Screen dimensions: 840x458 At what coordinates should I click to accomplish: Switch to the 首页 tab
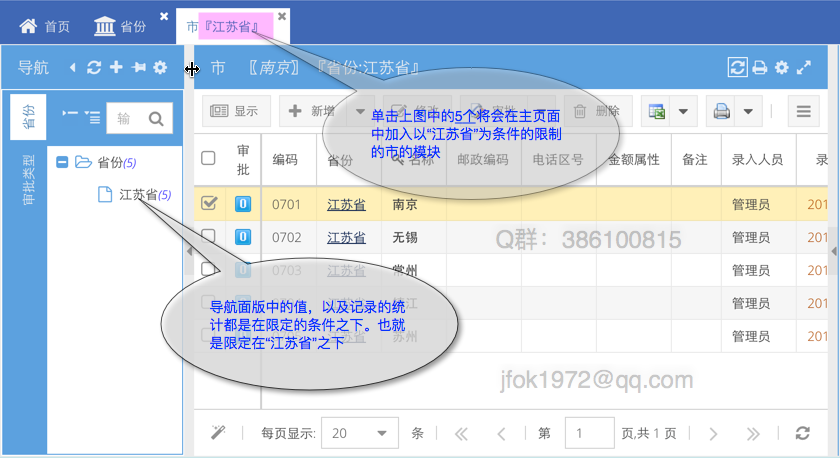click(x=46, y=26)
